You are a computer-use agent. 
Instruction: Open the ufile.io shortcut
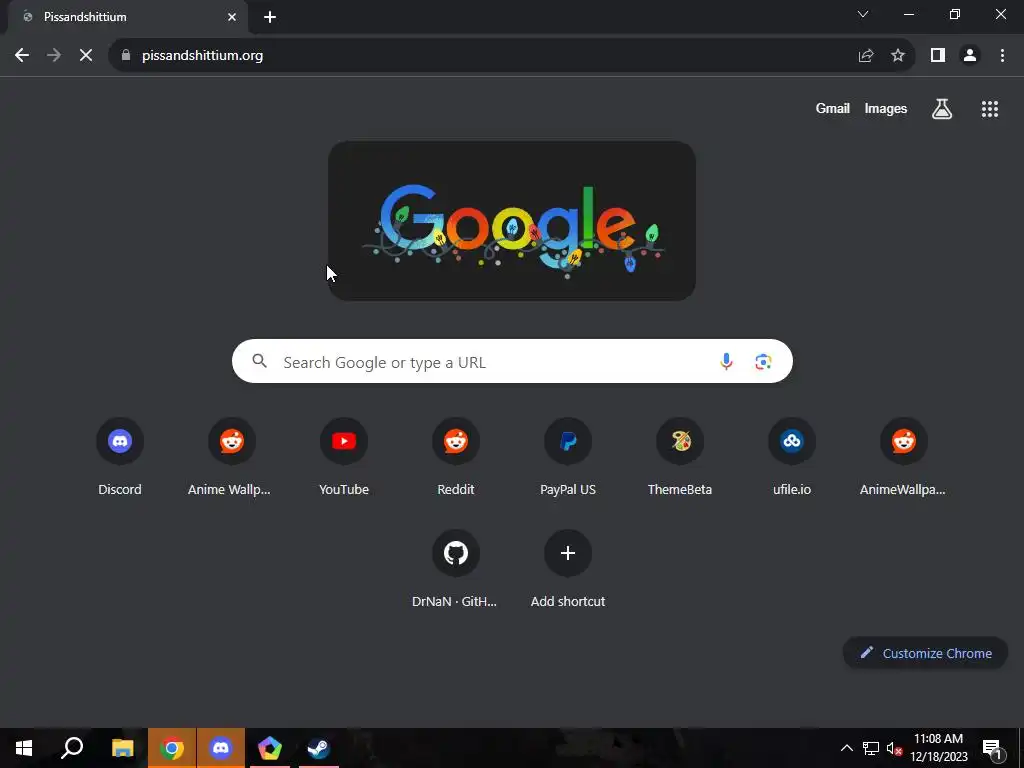coord(792,457)
